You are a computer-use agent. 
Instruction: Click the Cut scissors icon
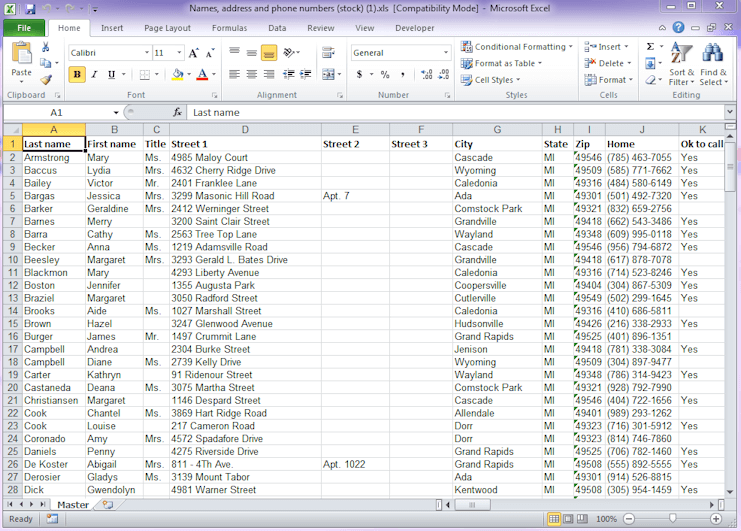pyautogui.click(x=46, y=47)
